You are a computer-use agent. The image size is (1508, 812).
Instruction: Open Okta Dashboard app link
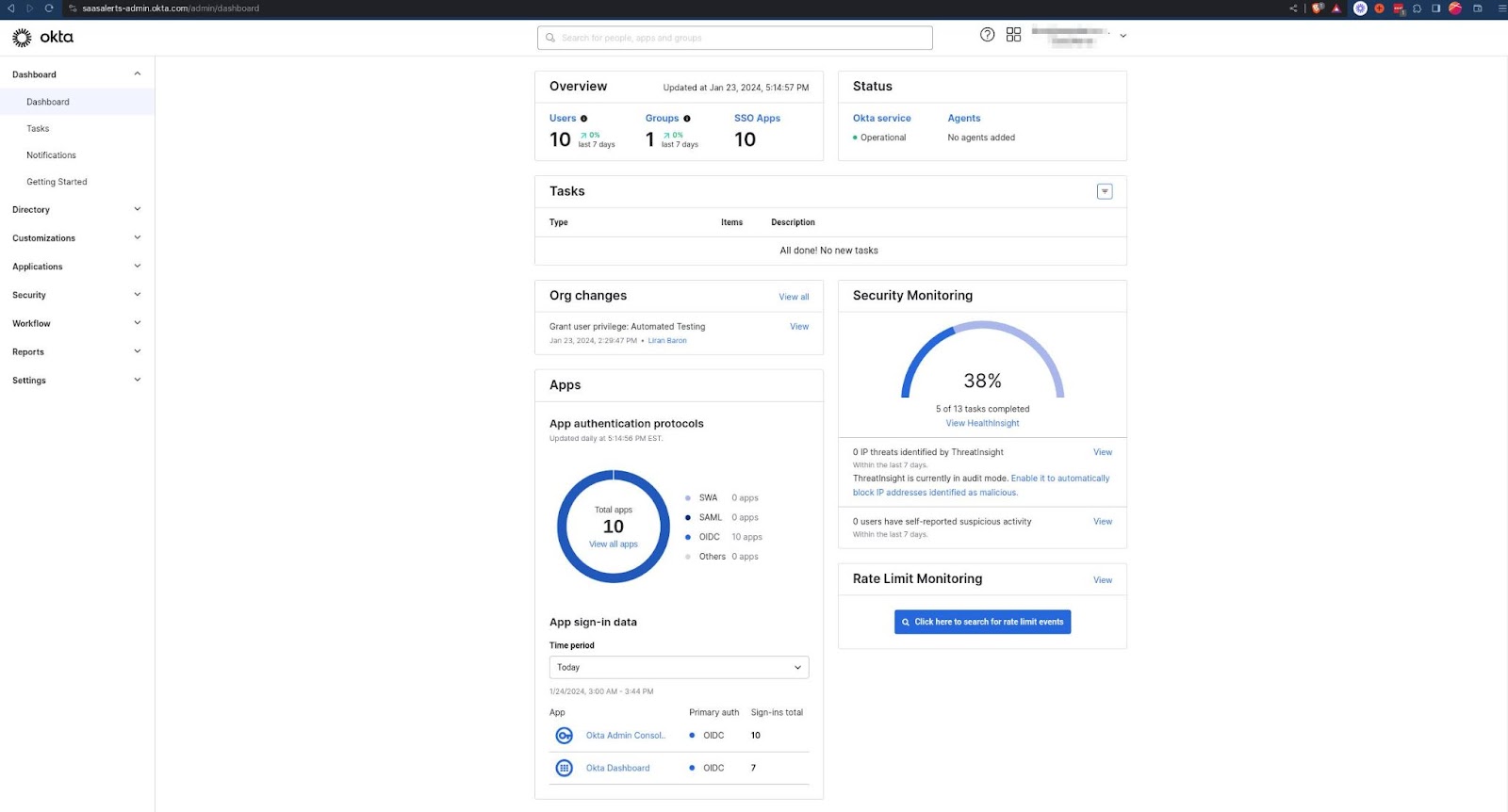(x=617, y=768)
